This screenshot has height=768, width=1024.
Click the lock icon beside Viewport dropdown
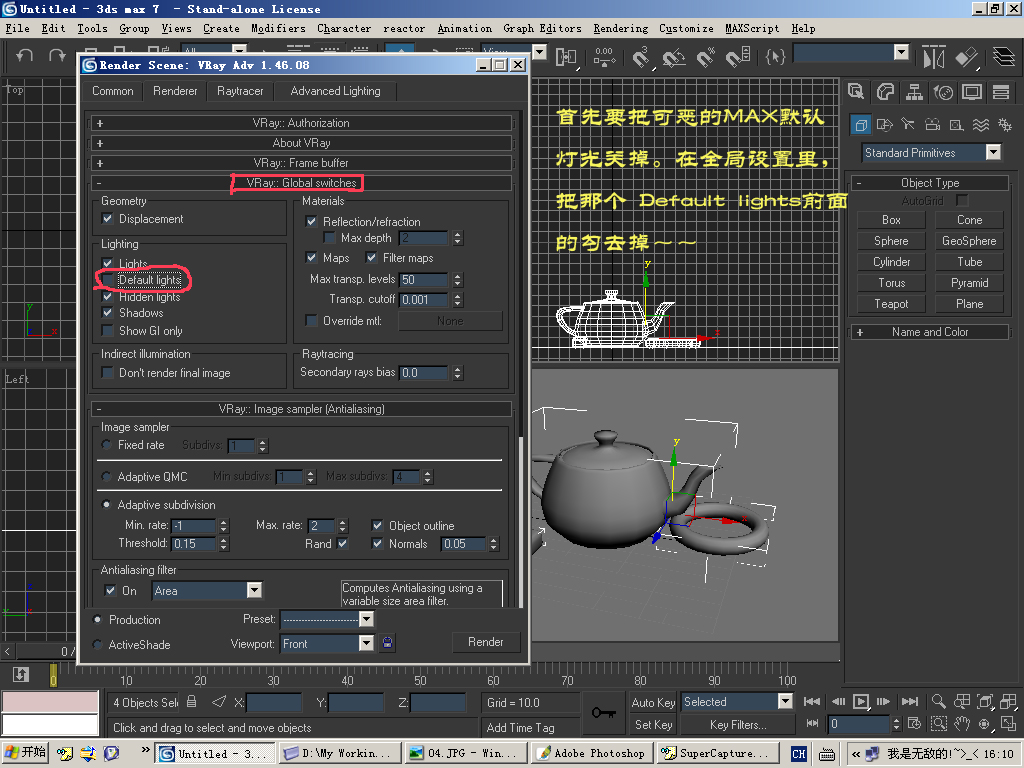pos(387,643)
